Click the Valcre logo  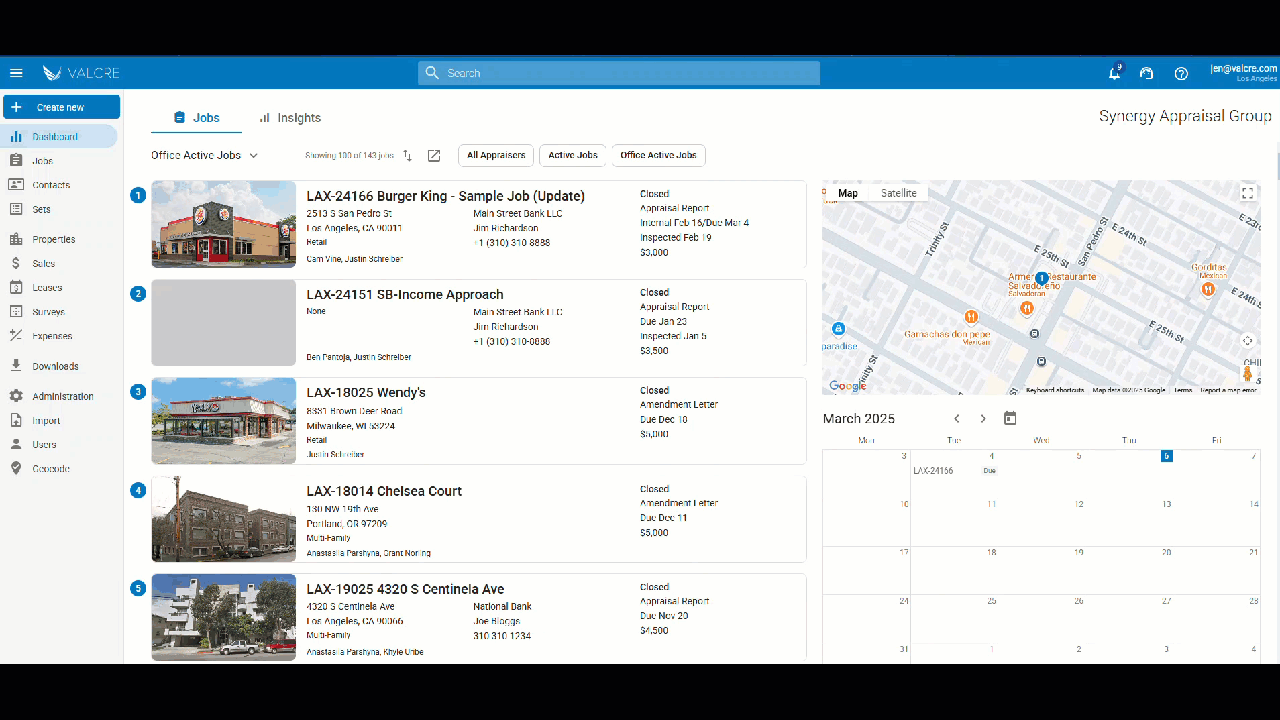81,73
